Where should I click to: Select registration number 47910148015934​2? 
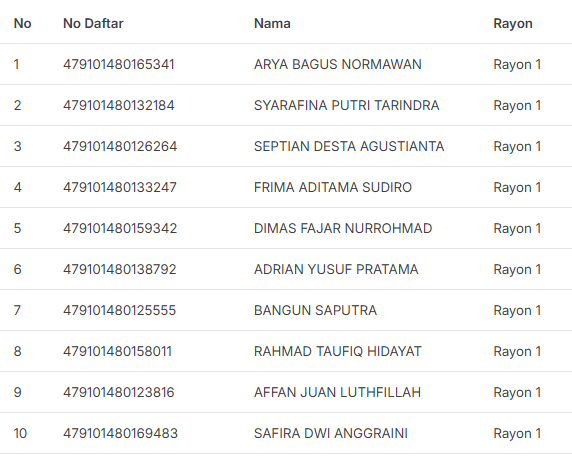[120, 228]
